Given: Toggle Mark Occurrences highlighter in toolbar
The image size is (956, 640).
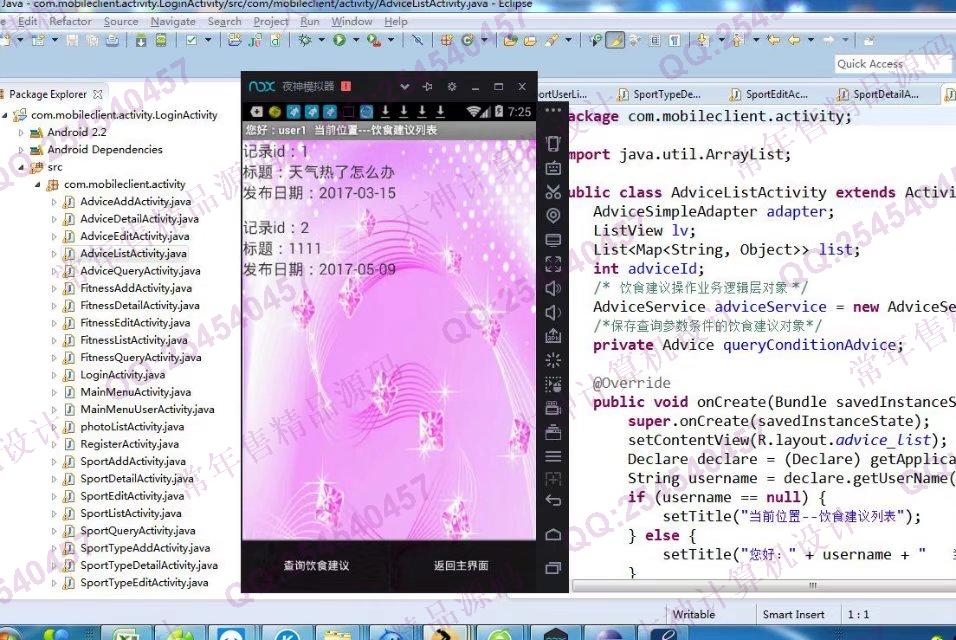Looking at the screenshot, I should click(615, 40).
